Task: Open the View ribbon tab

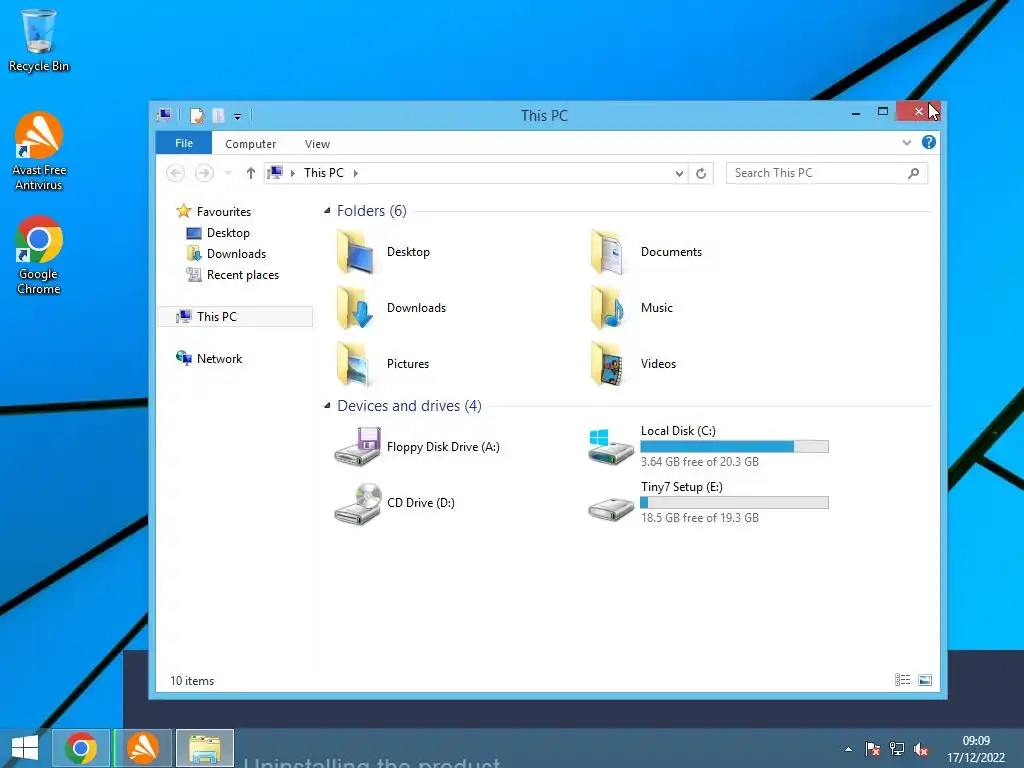Action: pyautogui.click(x=317, y=144)
